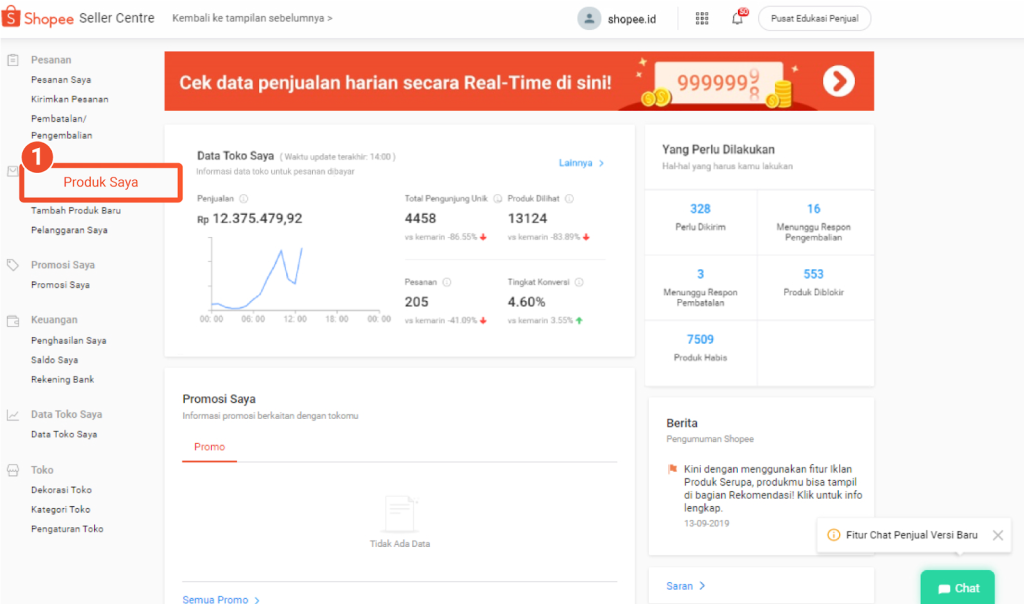Open Penghasilan Saya

click(69, 340)
